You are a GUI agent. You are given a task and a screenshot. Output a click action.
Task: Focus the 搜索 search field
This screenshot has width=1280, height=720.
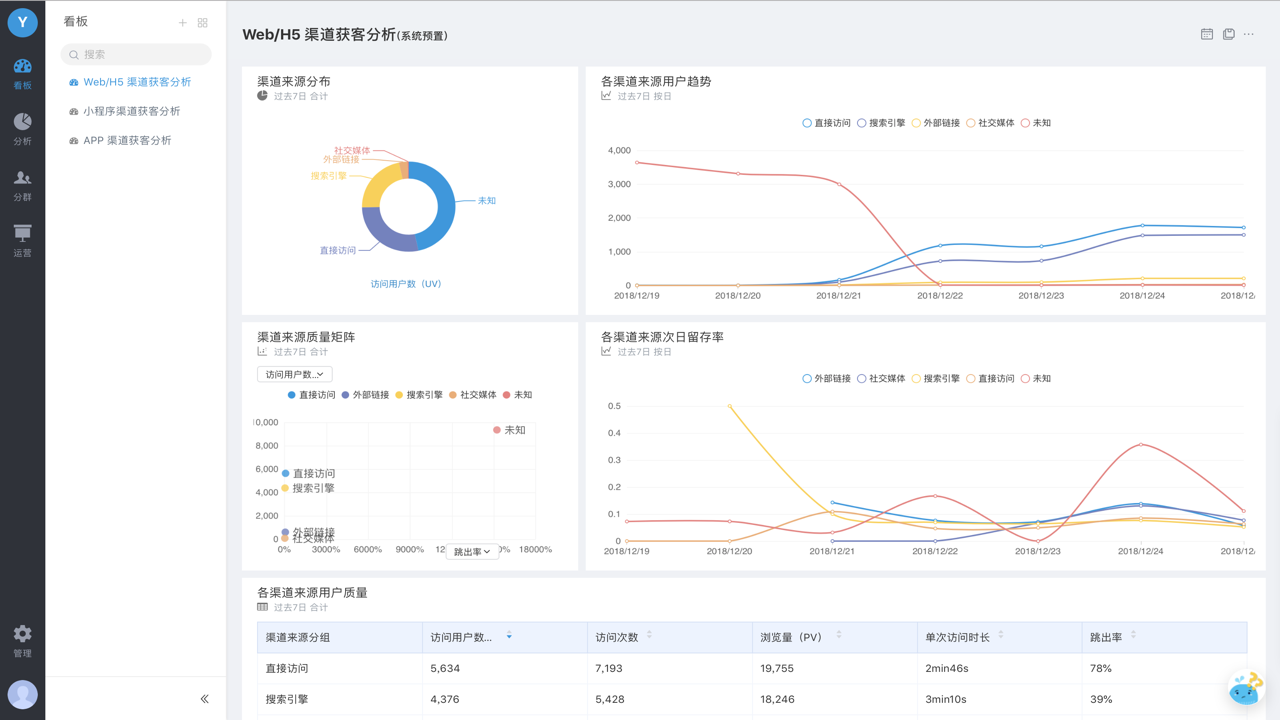pyautogui.click(x=136, y=54)
